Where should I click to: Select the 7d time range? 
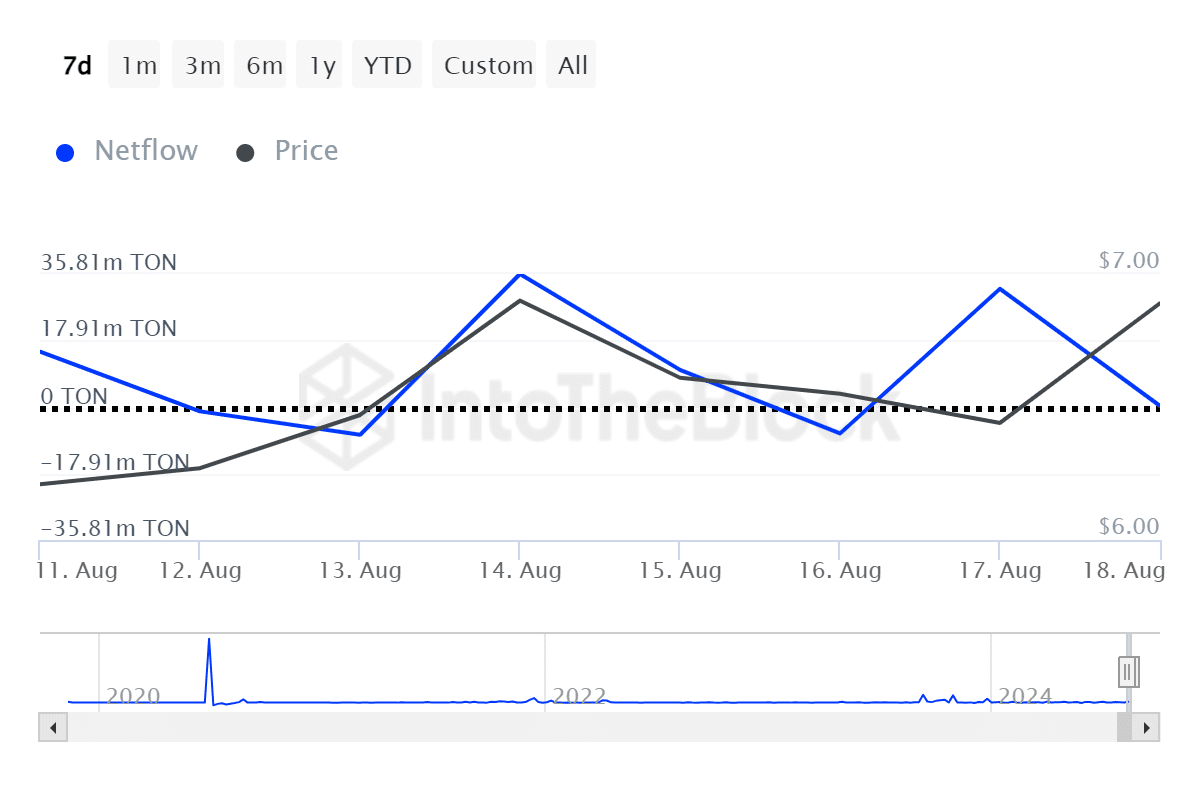pyautogui.click(x=77, y=66)
